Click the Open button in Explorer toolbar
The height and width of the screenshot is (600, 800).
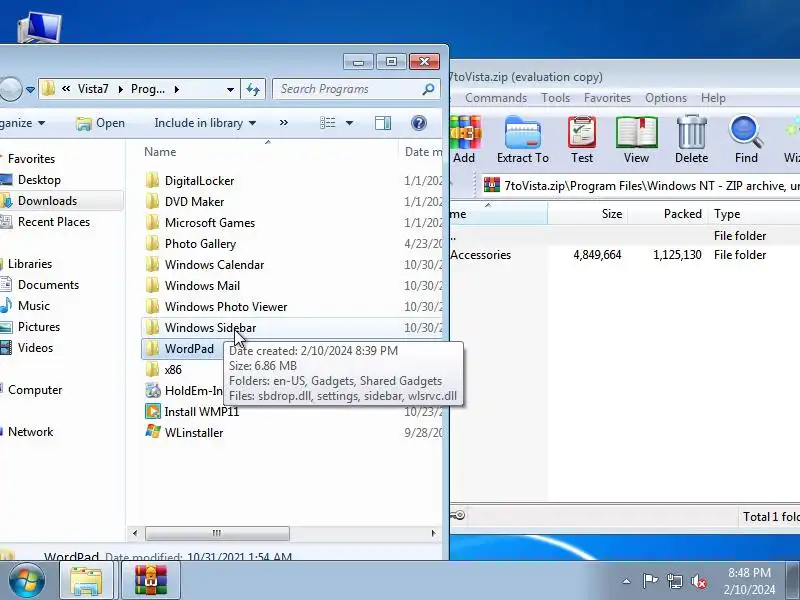[x=101, y=123]
